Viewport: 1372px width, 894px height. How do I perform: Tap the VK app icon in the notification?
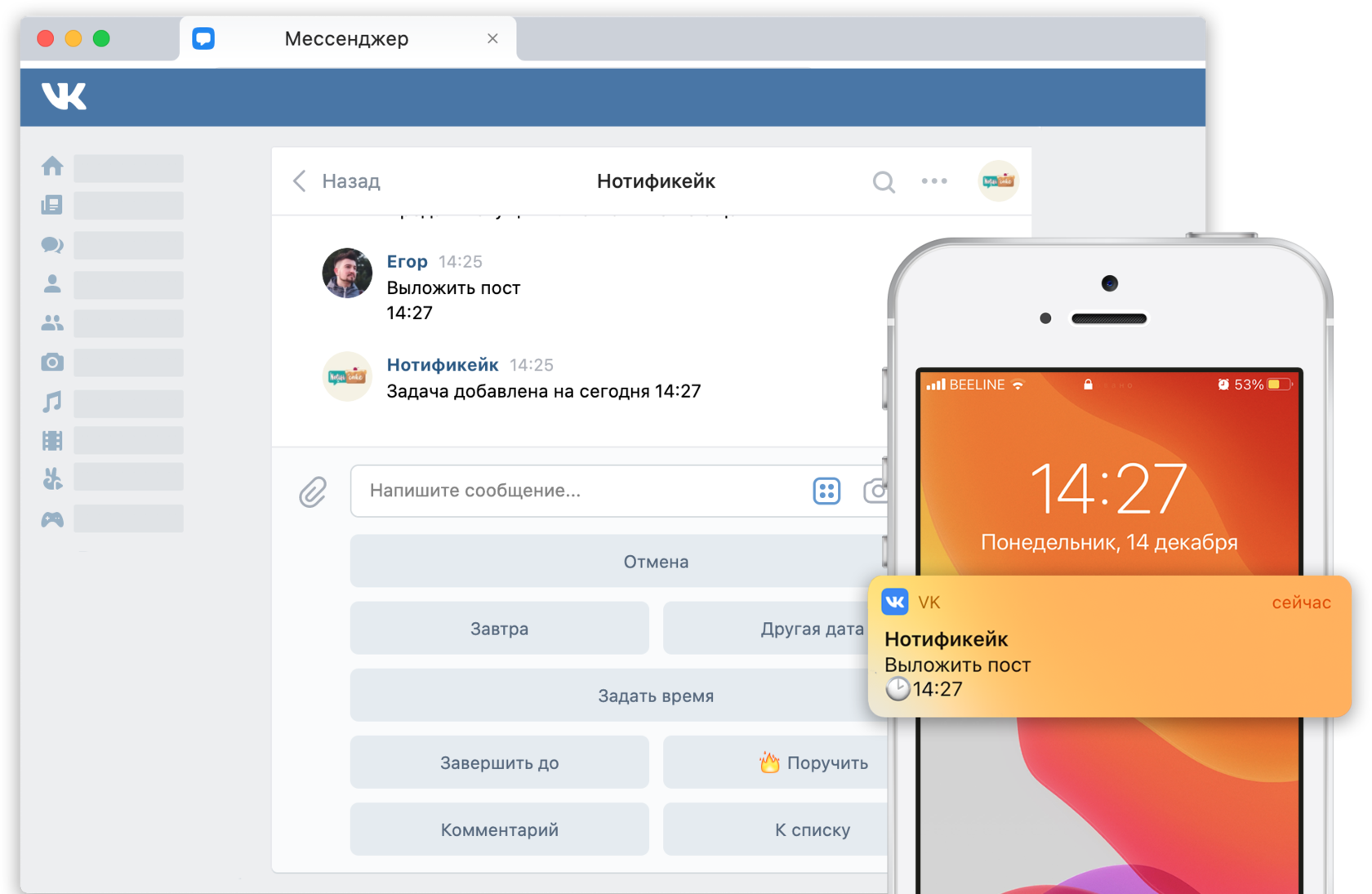tap(895, 602)
